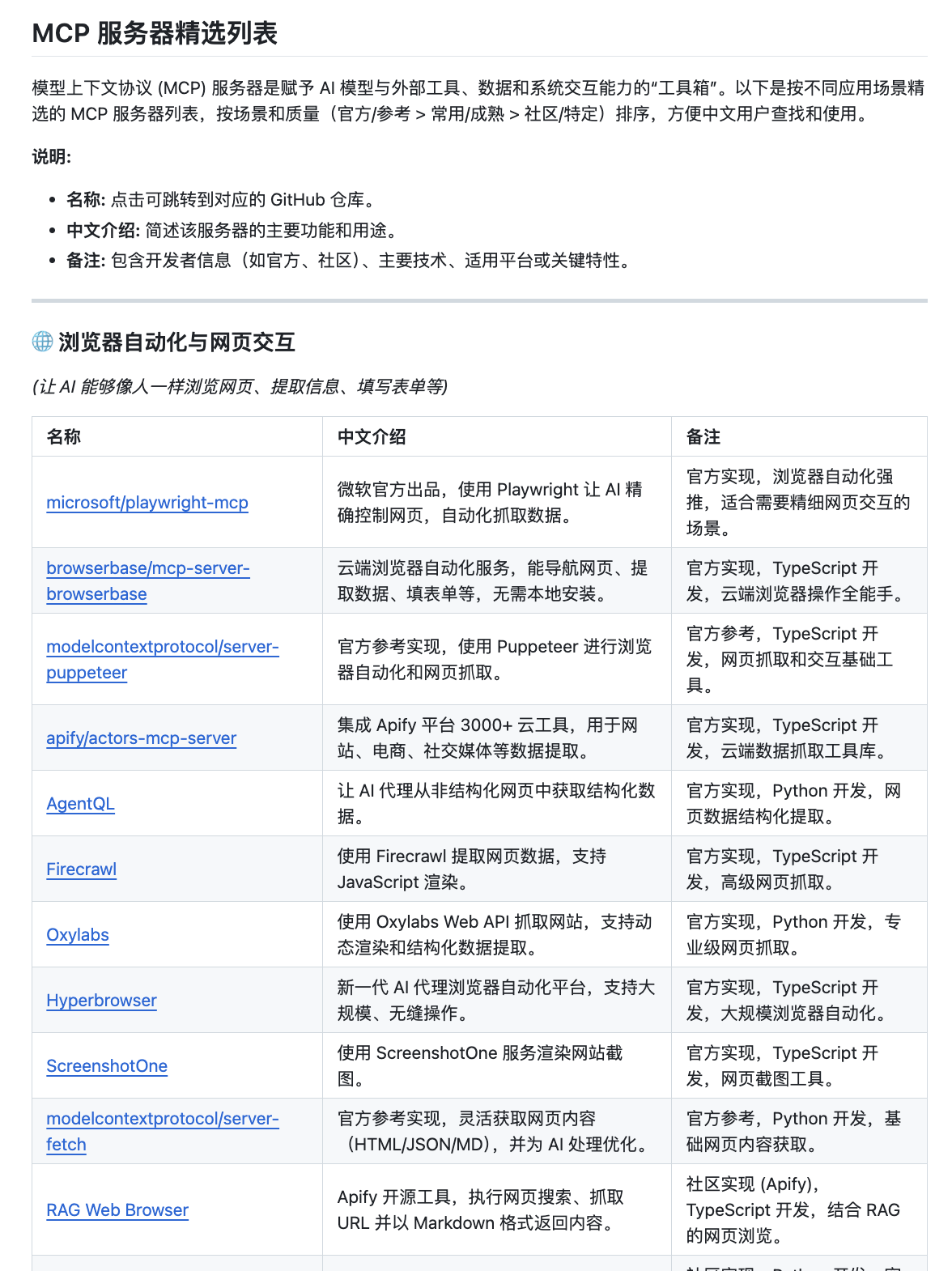Click the description 使用 Firecrawl 提取网页数据
Viewport: 952px width, 1271px height.
[472, 869]
